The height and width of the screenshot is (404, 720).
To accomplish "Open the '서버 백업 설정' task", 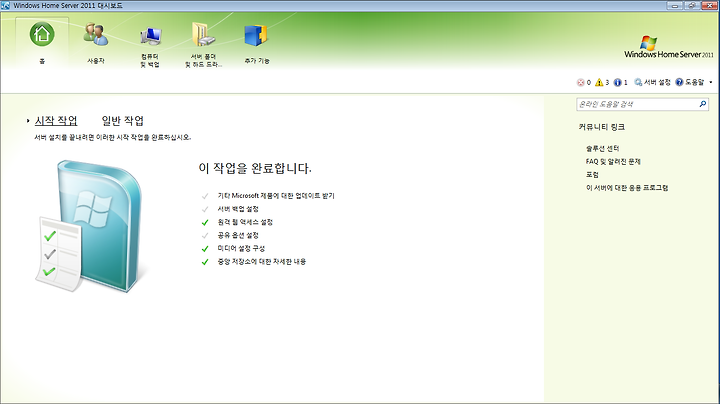I will (238, 209).
